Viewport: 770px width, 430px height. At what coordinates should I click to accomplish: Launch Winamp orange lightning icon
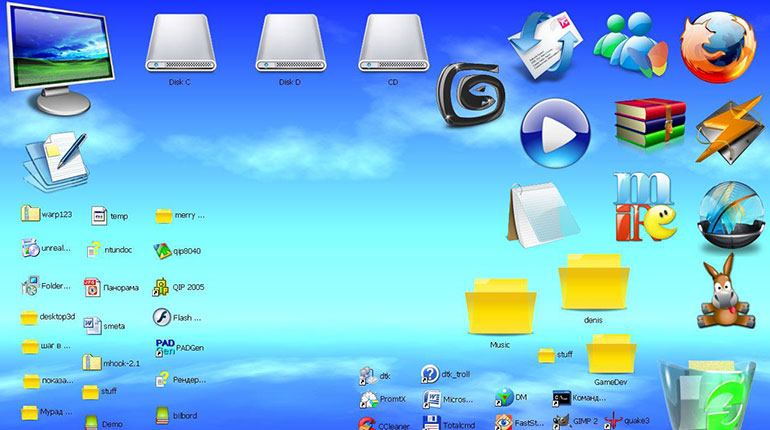pyautogui.click(x=730, y=130)
